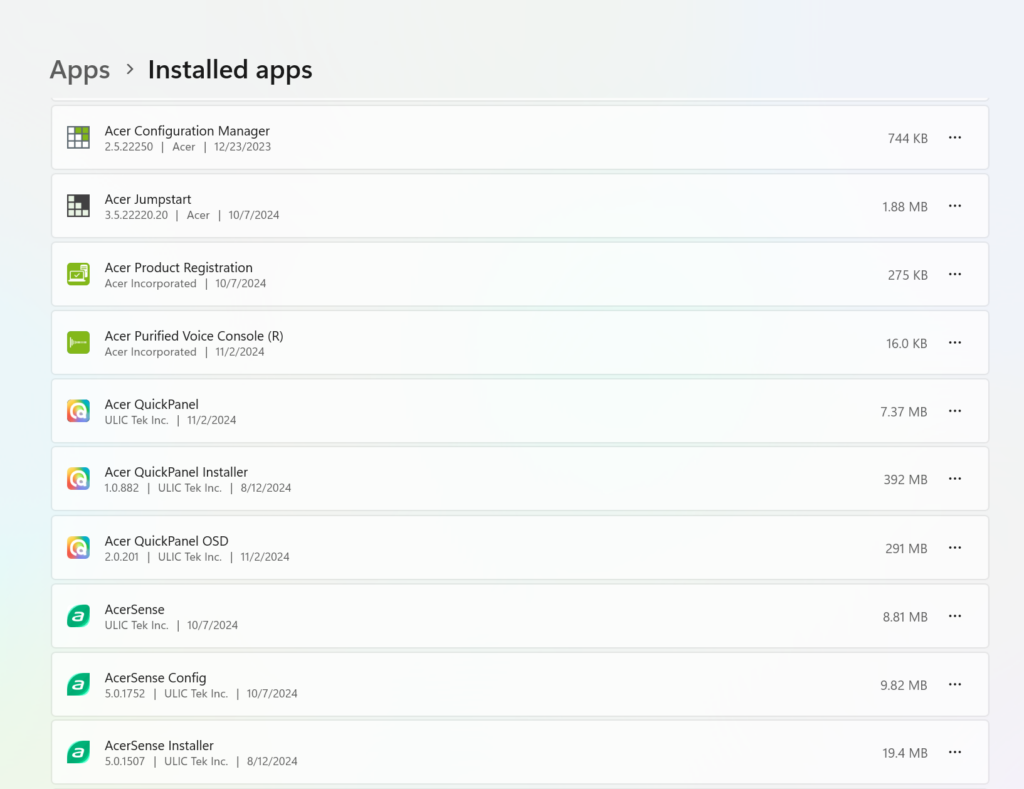
Task: Click the Acer Configuration Manager app icon
Action: [x=78, y=138]
